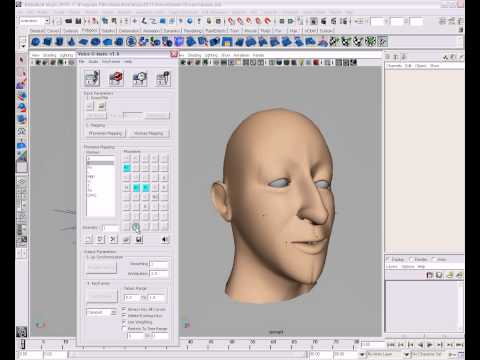Image resolution: width=480 pixels, height=360 pixels.
Task: Click the cyan cell in second grid row
Action: (x=127, y=168)
